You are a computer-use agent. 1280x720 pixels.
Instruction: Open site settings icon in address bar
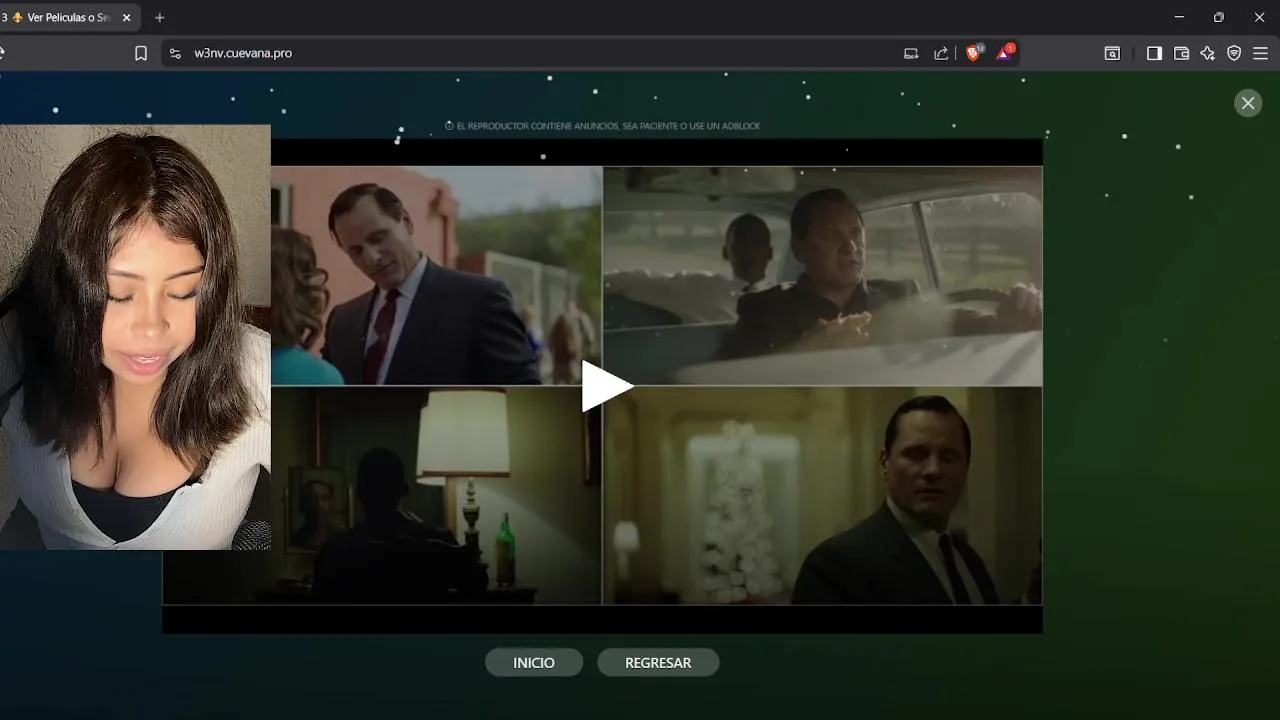coord(175,53)
